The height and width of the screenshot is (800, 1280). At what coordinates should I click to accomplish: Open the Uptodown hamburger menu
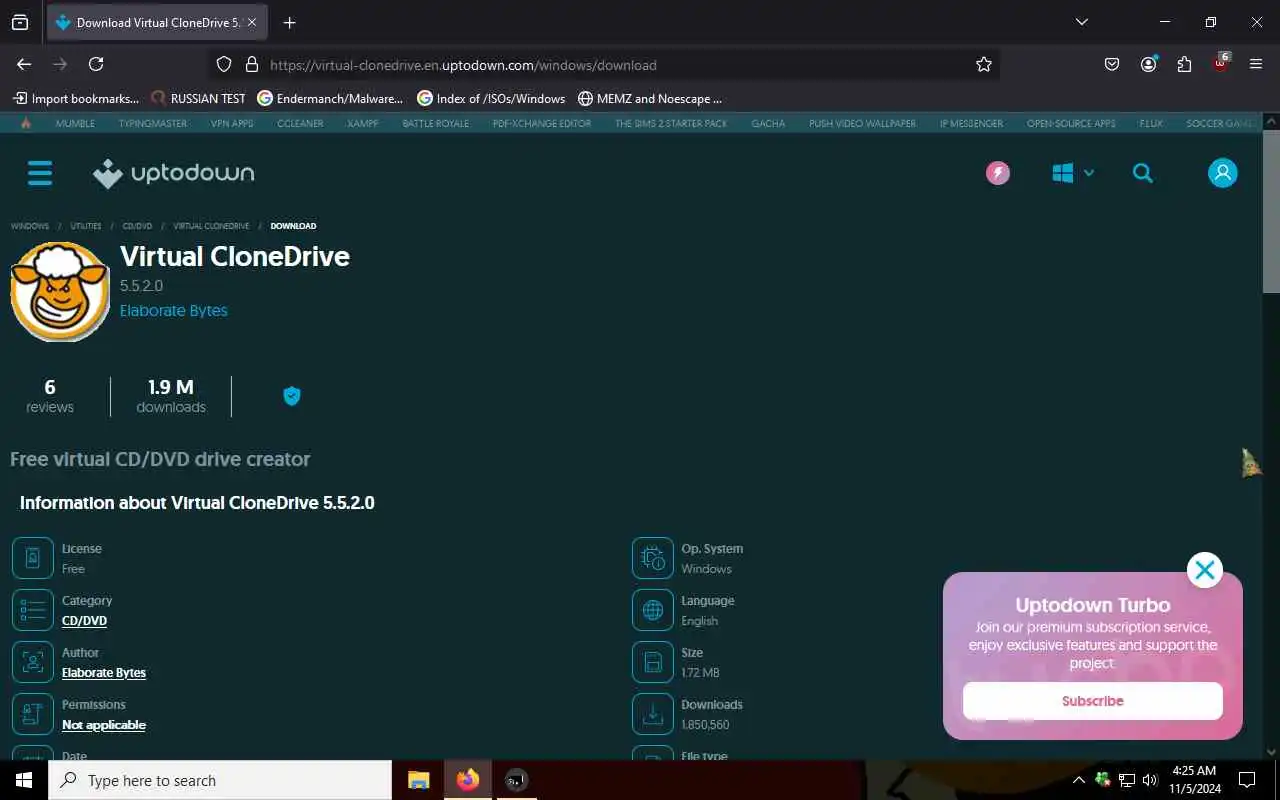40,173
